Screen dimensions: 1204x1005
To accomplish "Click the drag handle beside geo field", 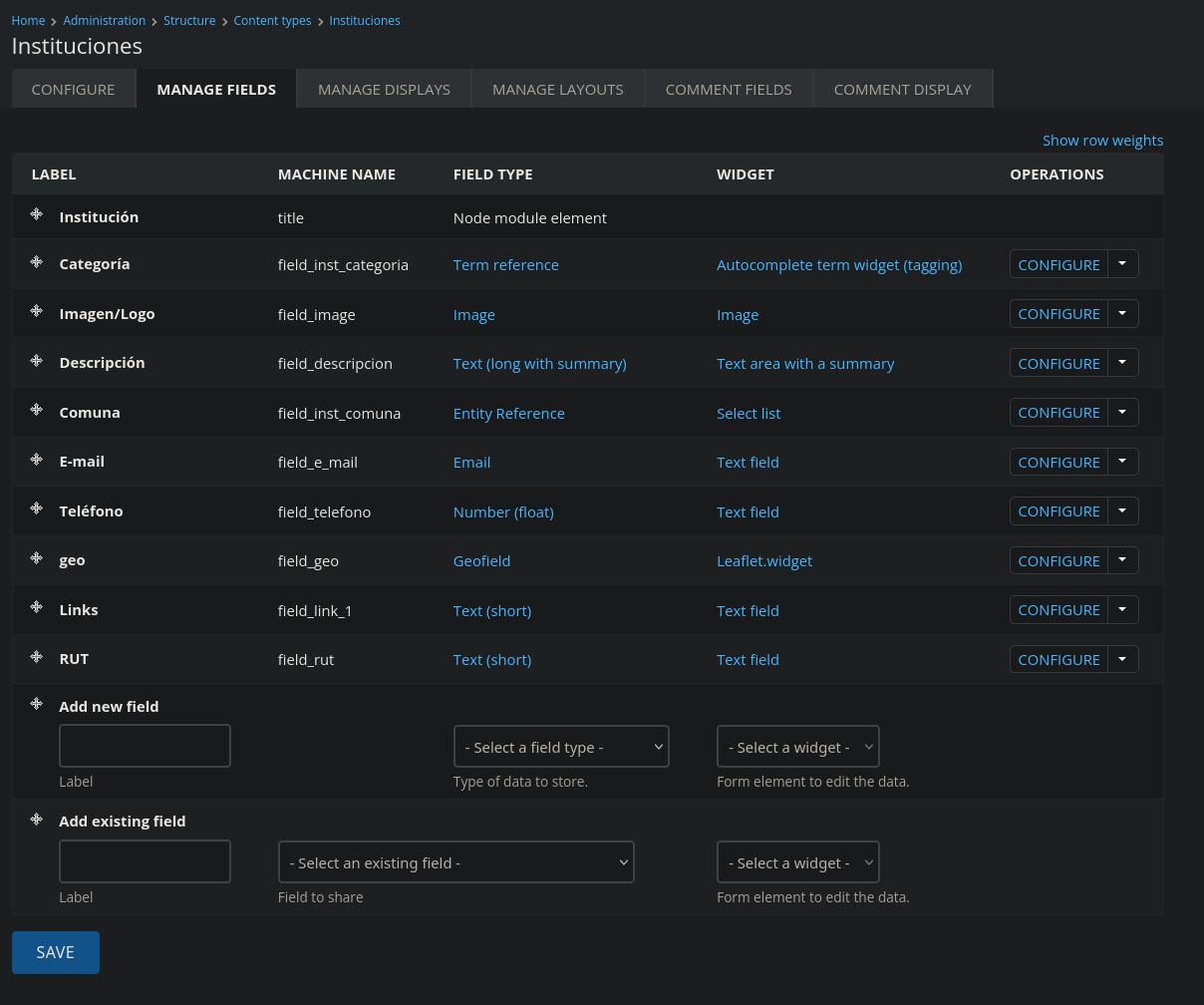I will pyautogui.click(x=36, y=558).
